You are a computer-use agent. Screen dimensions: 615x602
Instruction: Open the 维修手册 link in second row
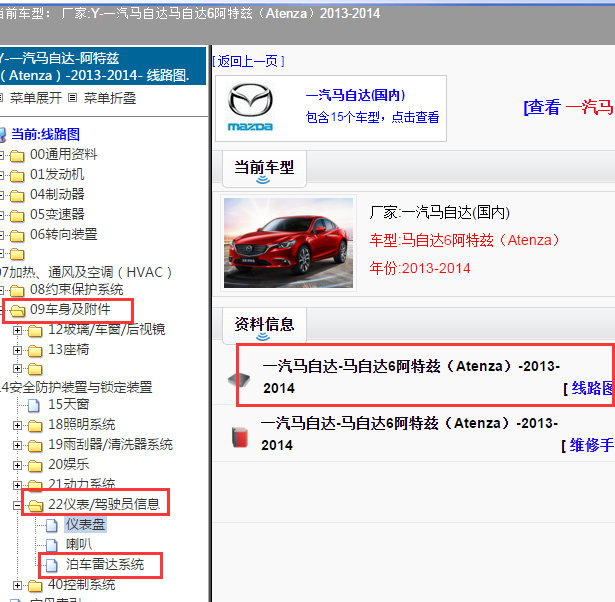[x=591, y=445]
